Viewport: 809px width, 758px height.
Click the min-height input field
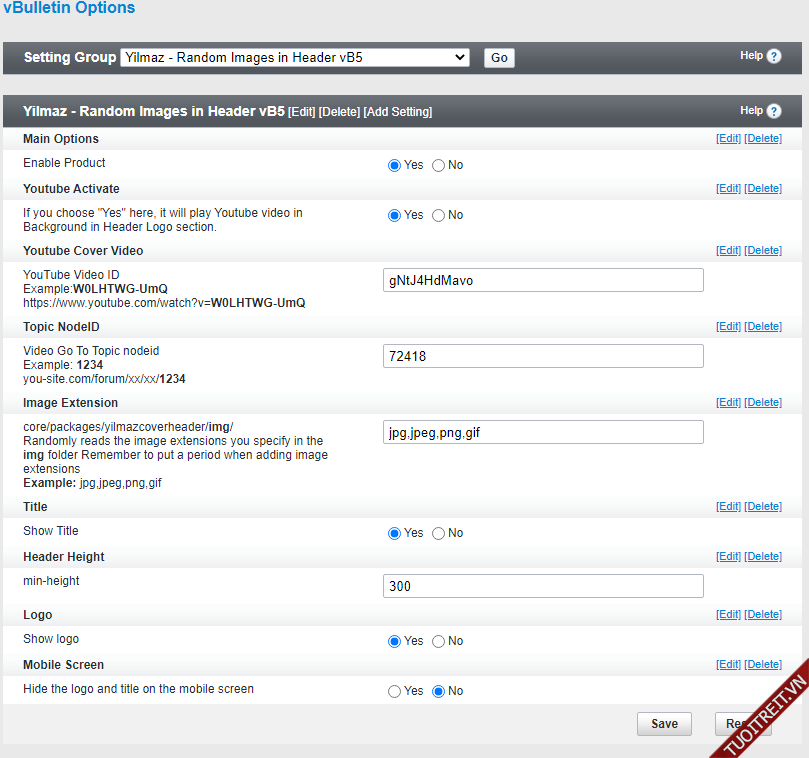pyautogui.click(x=543, y=586)
